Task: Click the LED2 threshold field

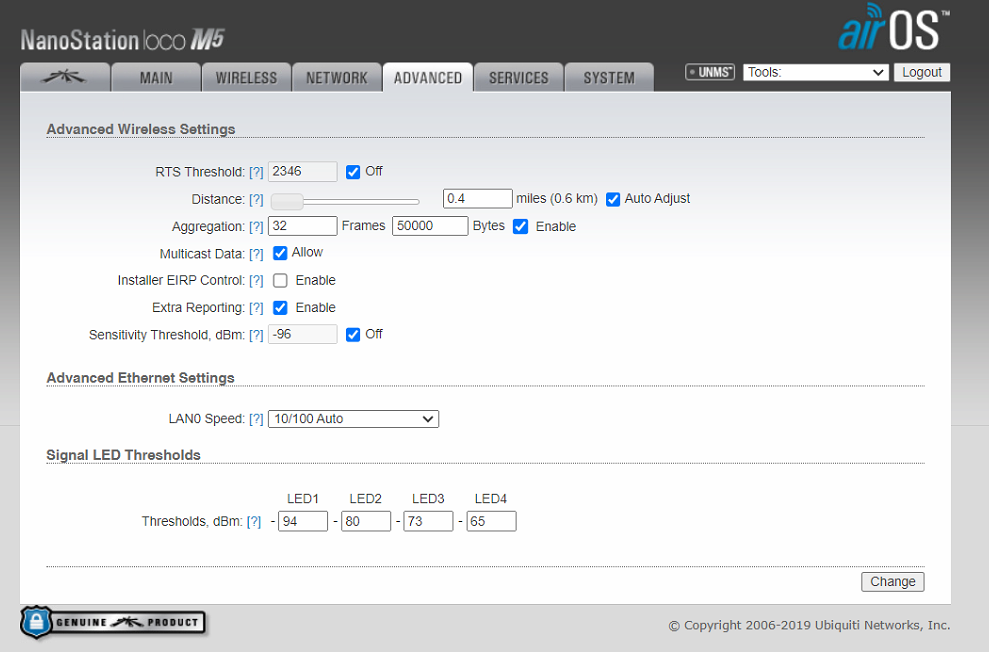Action: [x=366, y=521]
